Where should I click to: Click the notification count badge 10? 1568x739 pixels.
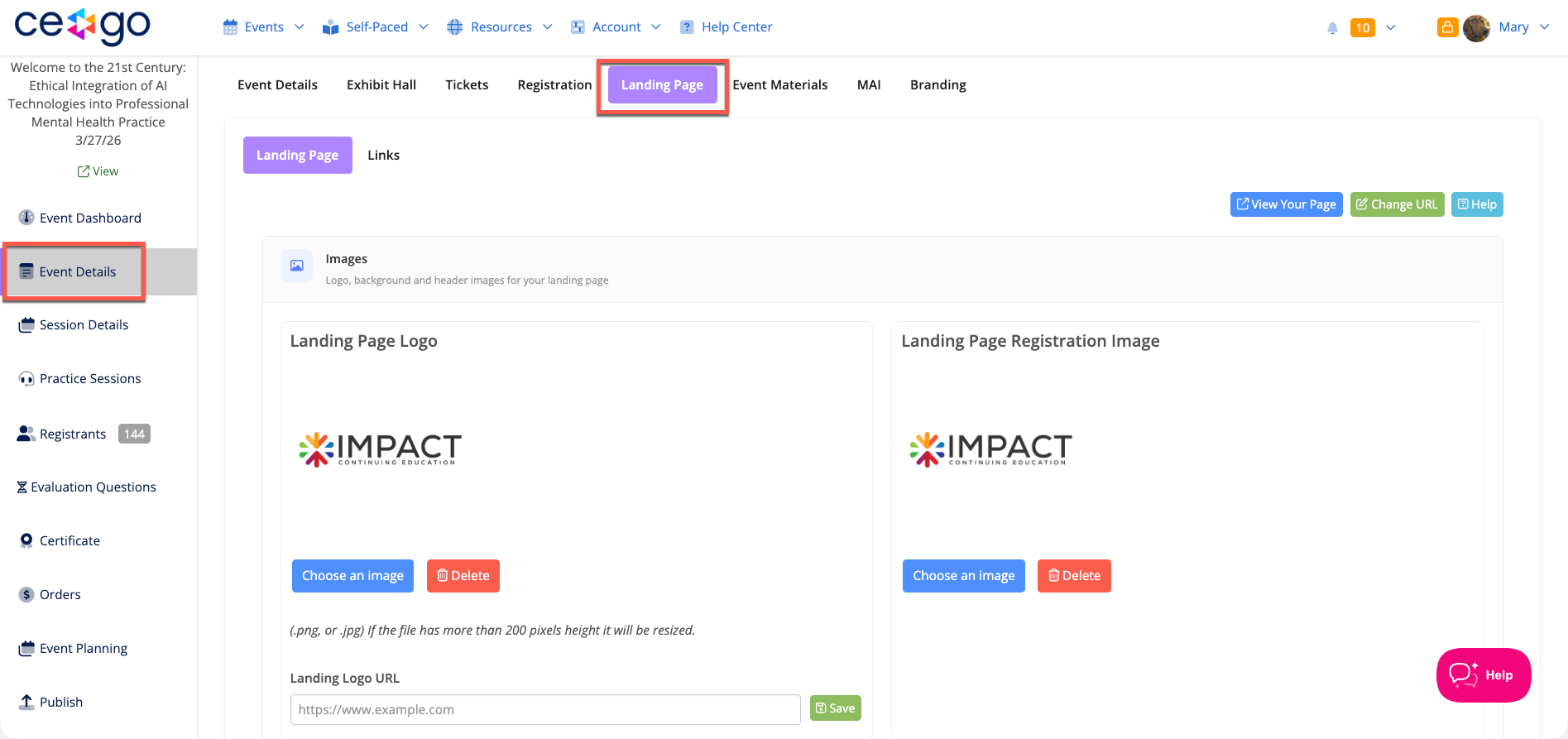(1363, 27)
